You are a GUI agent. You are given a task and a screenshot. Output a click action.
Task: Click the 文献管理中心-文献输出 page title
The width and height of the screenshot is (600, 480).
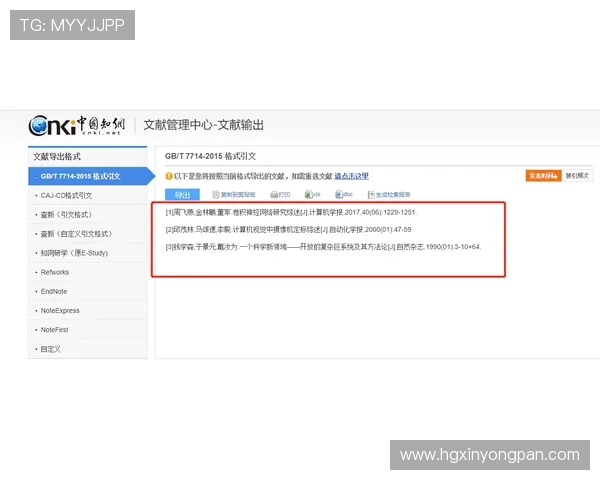pyautogui.click(x=203, y=125)
